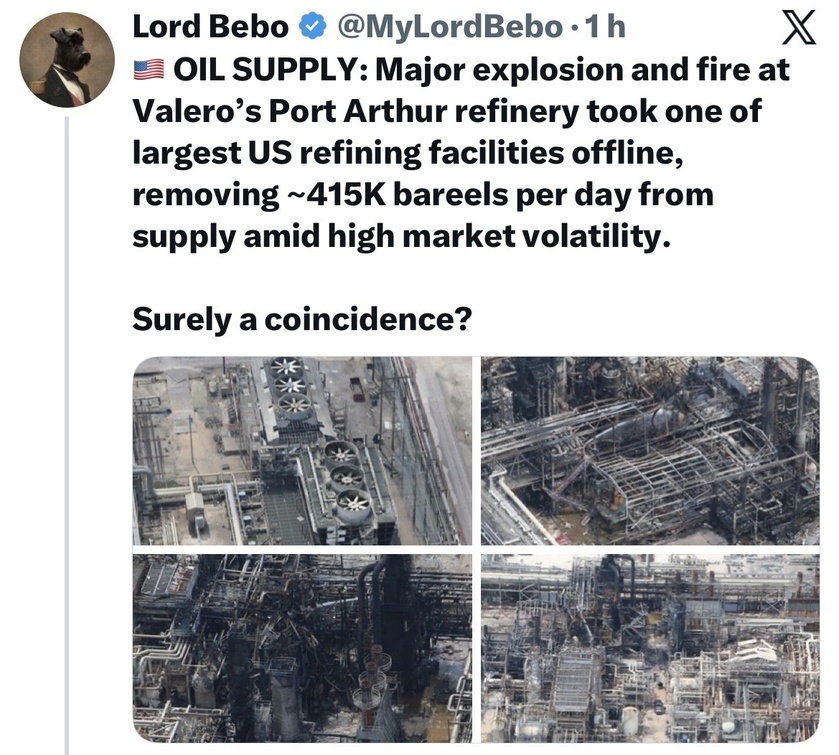Open the cooling-fans refinery photo
This screenshot has width=839, height=755.
point(302,450)
